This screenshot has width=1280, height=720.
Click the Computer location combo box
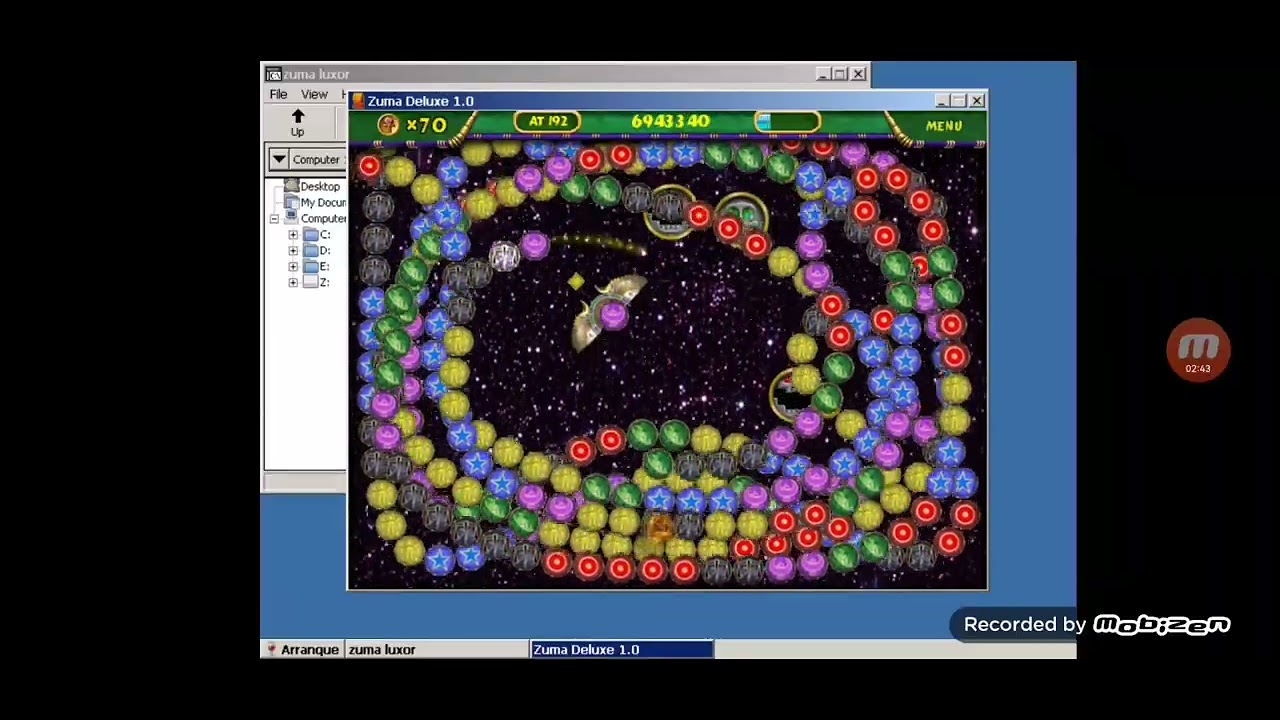coord(306,159)
